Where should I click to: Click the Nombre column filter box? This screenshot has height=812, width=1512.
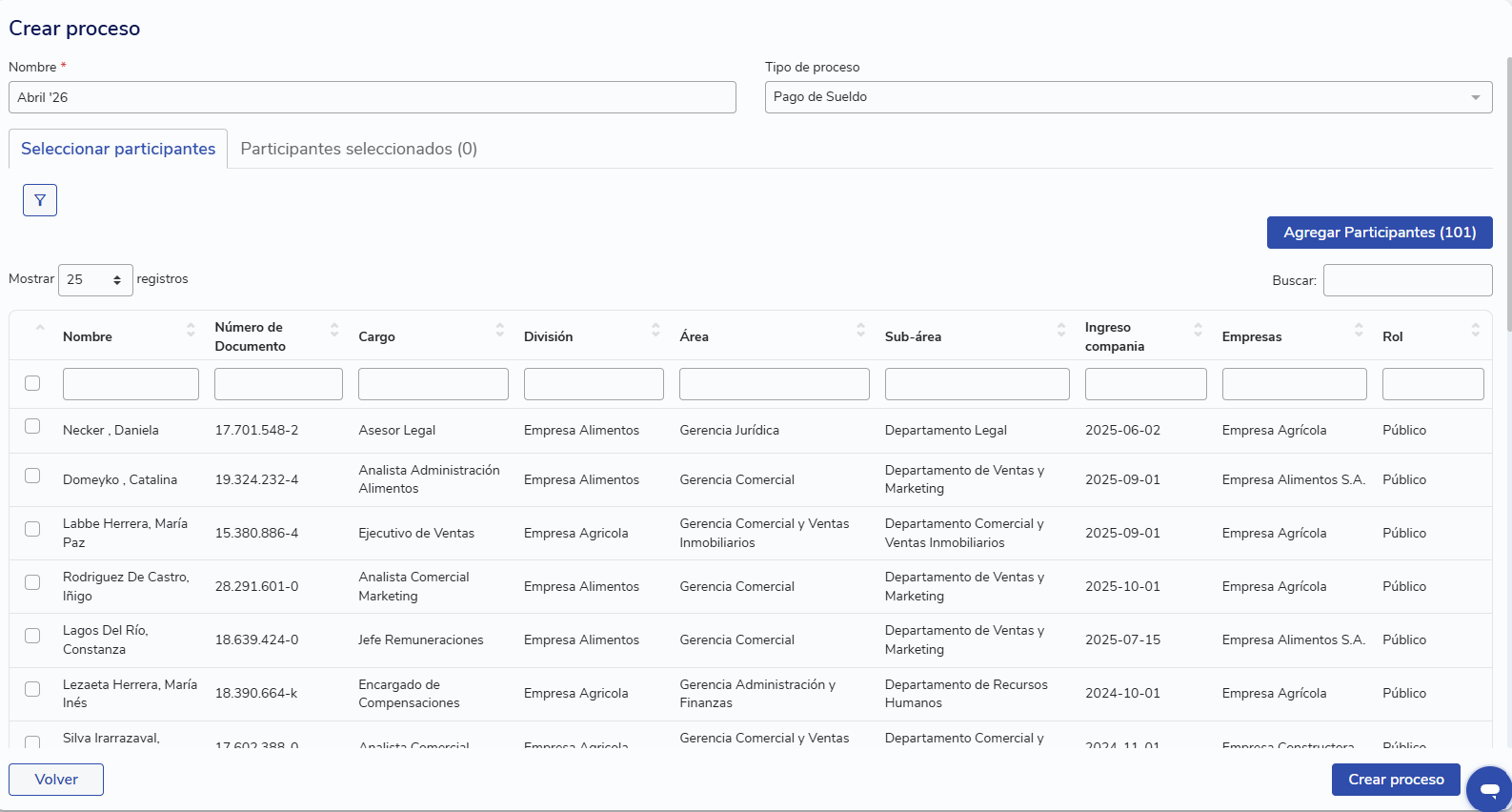point(131,384)
